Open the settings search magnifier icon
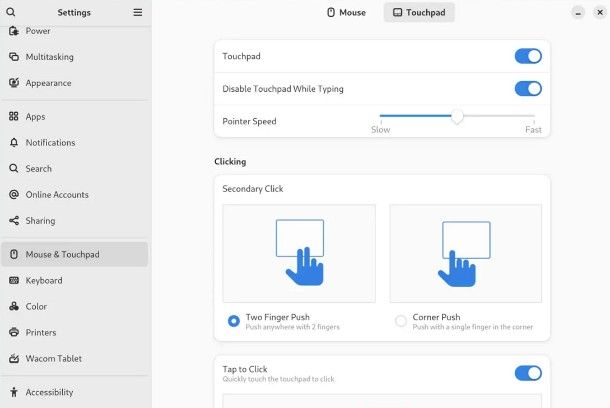This screenshot has width=610, height=408. coord(11,12)
